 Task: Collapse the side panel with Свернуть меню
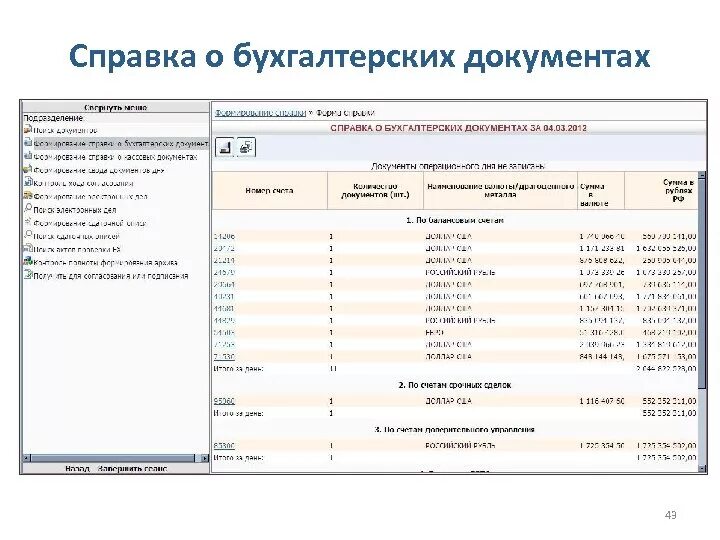(x=116, y=107)
